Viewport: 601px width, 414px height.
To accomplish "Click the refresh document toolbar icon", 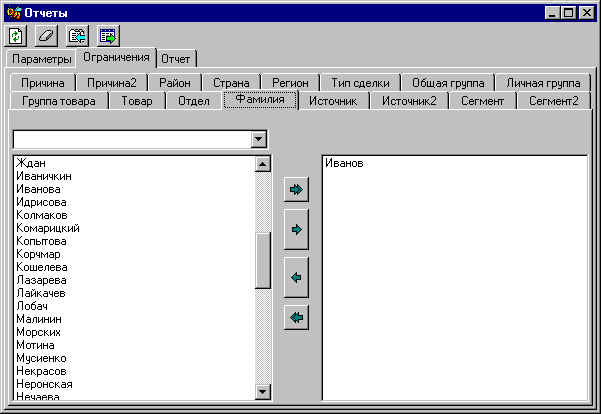I will click(16, 36).
